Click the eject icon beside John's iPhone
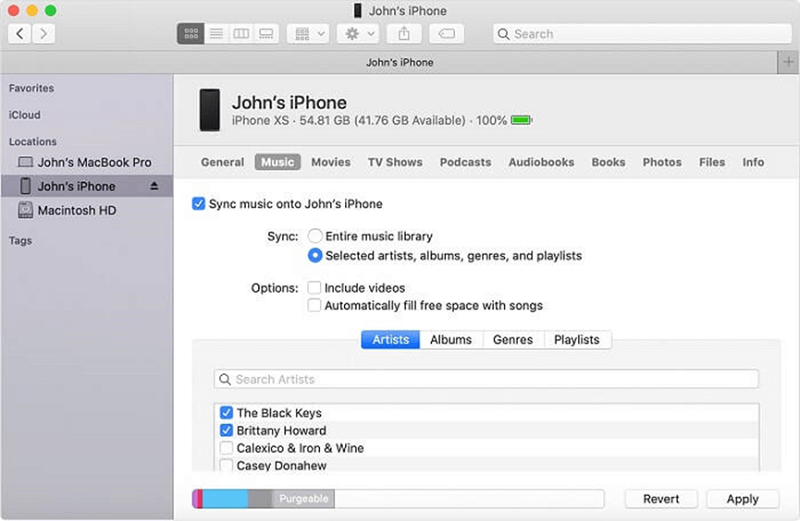800x521 pixels. (154, 186)
